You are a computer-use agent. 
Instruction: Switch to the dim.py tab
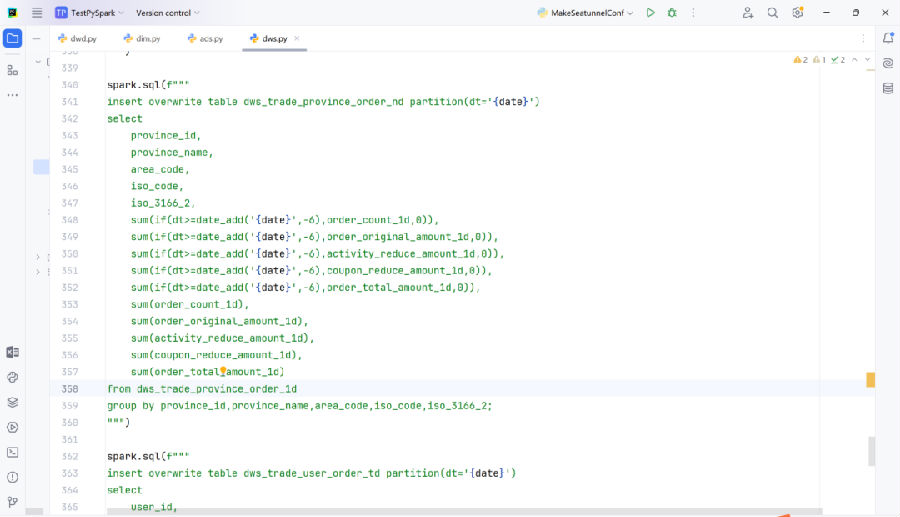148,39
